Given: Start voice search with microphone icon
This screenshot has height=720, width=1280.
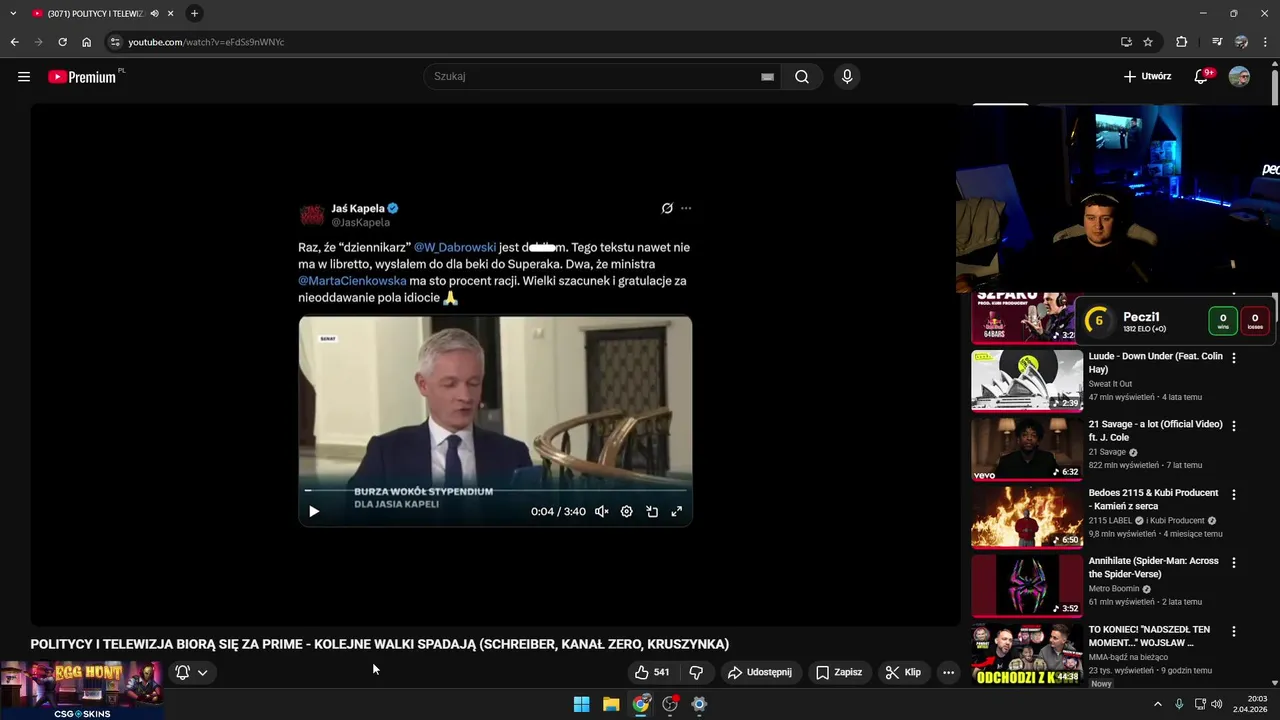Looking at the screenshot, I should [x=847, y=76].
